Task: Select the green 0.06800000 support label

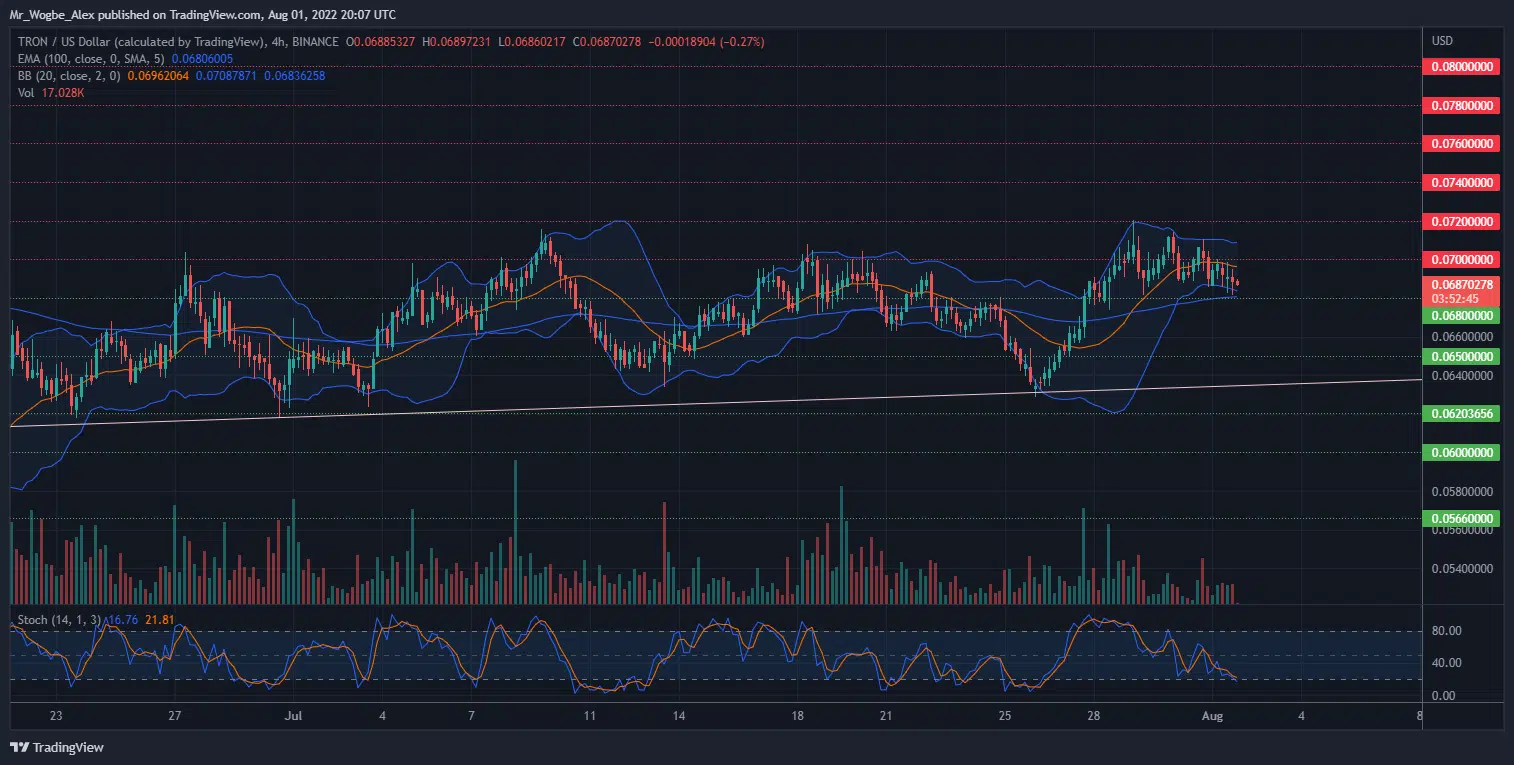Action: tap(1460, 316)
